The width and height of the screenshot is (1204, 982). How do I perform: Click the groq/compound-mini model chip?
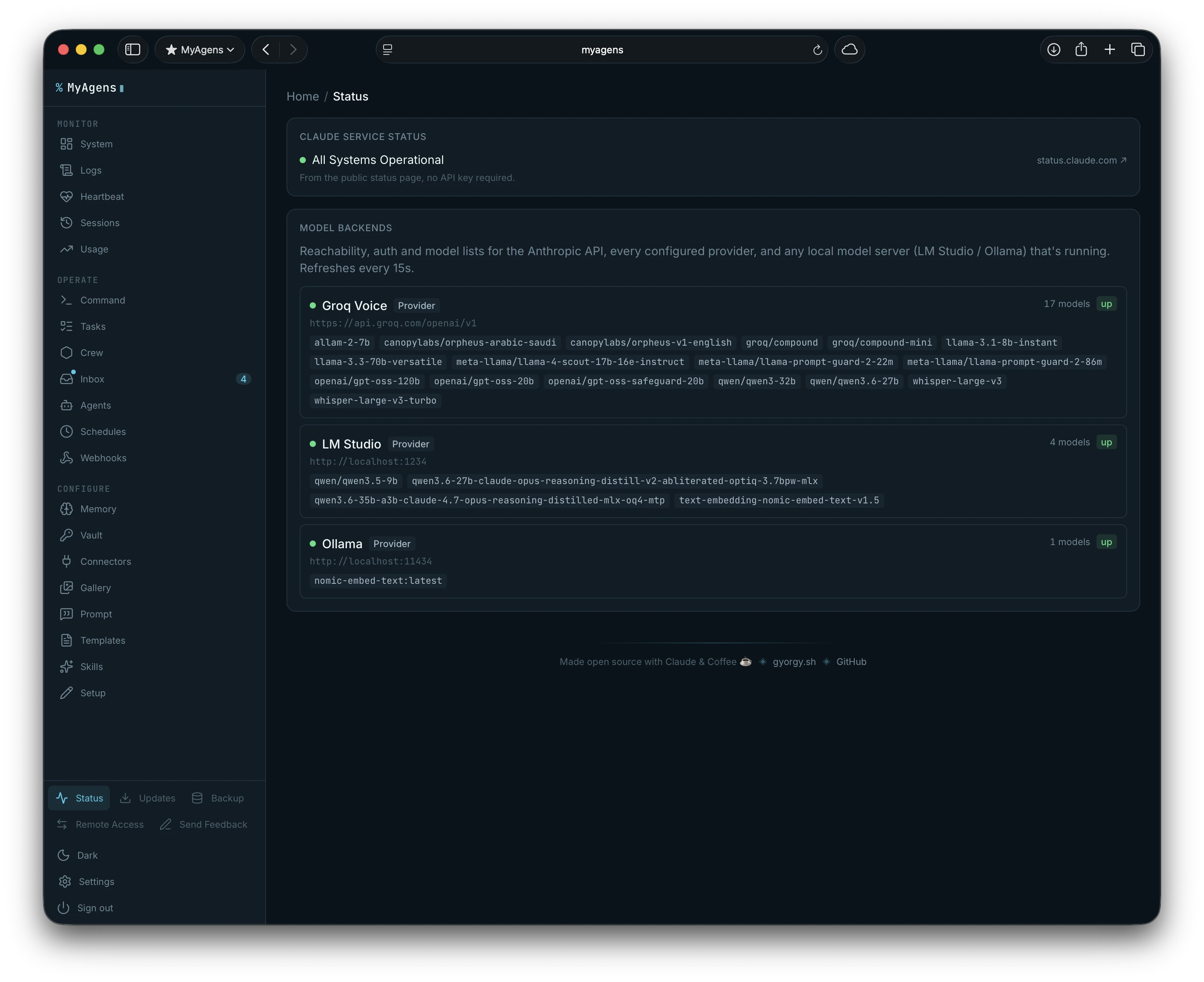(x=882, y=343)
